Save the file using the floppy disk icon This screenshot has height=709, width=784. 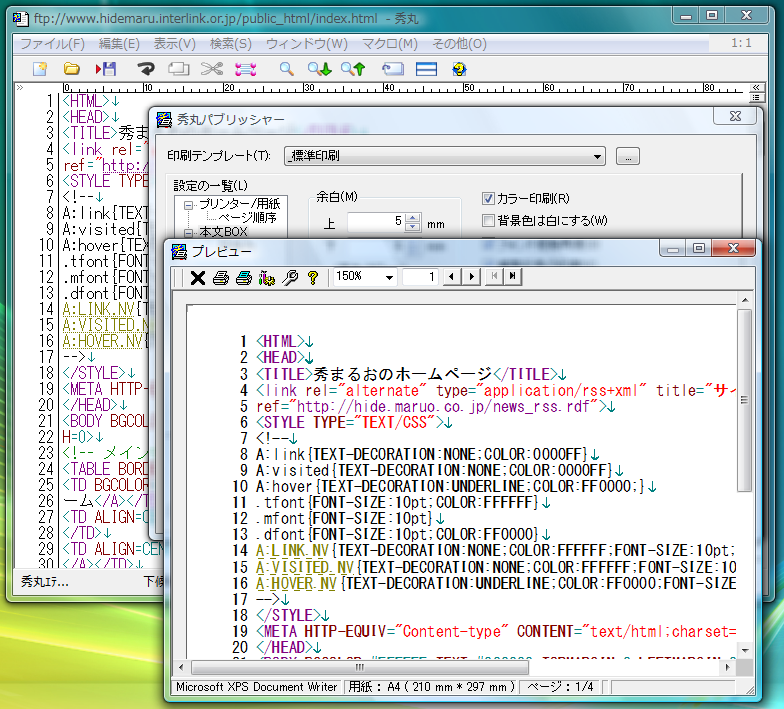[x=106, y=69]
